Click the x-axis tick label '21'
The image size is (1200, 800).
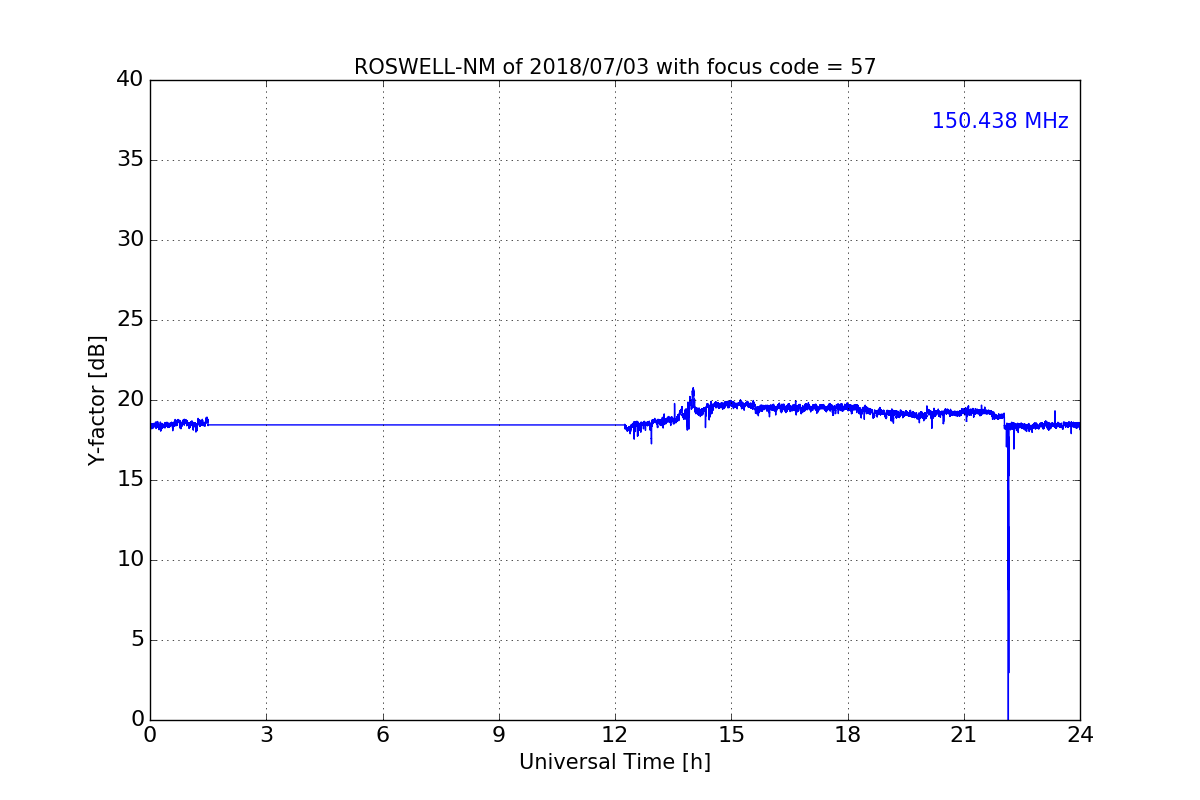(x=964, y=735)
